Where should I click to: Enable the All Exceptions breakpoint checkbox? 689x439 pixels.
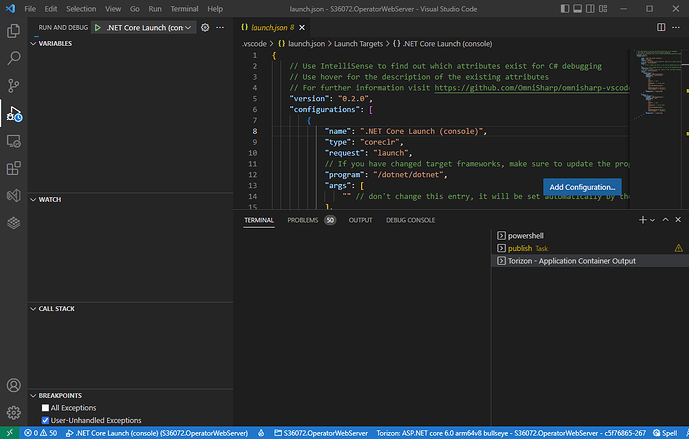tap(46, 408)
